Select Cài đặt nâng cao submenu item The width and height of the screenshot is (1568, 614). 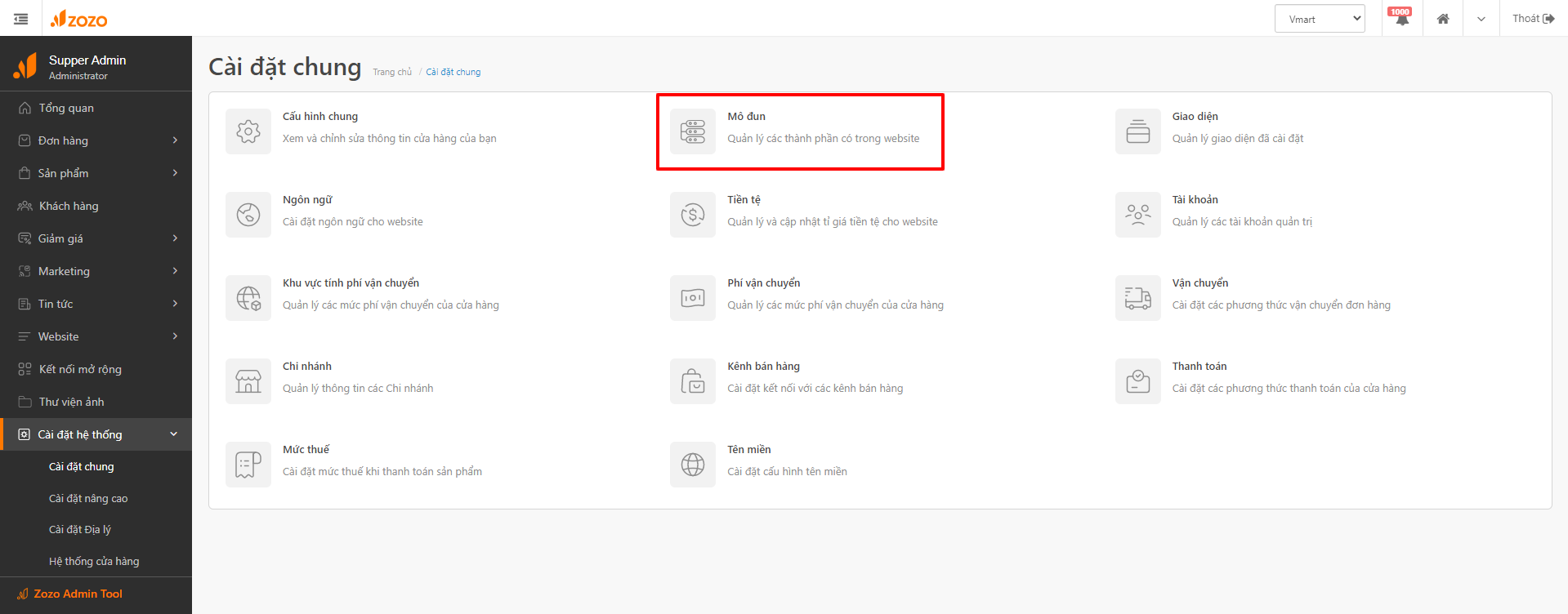point(88,498)
